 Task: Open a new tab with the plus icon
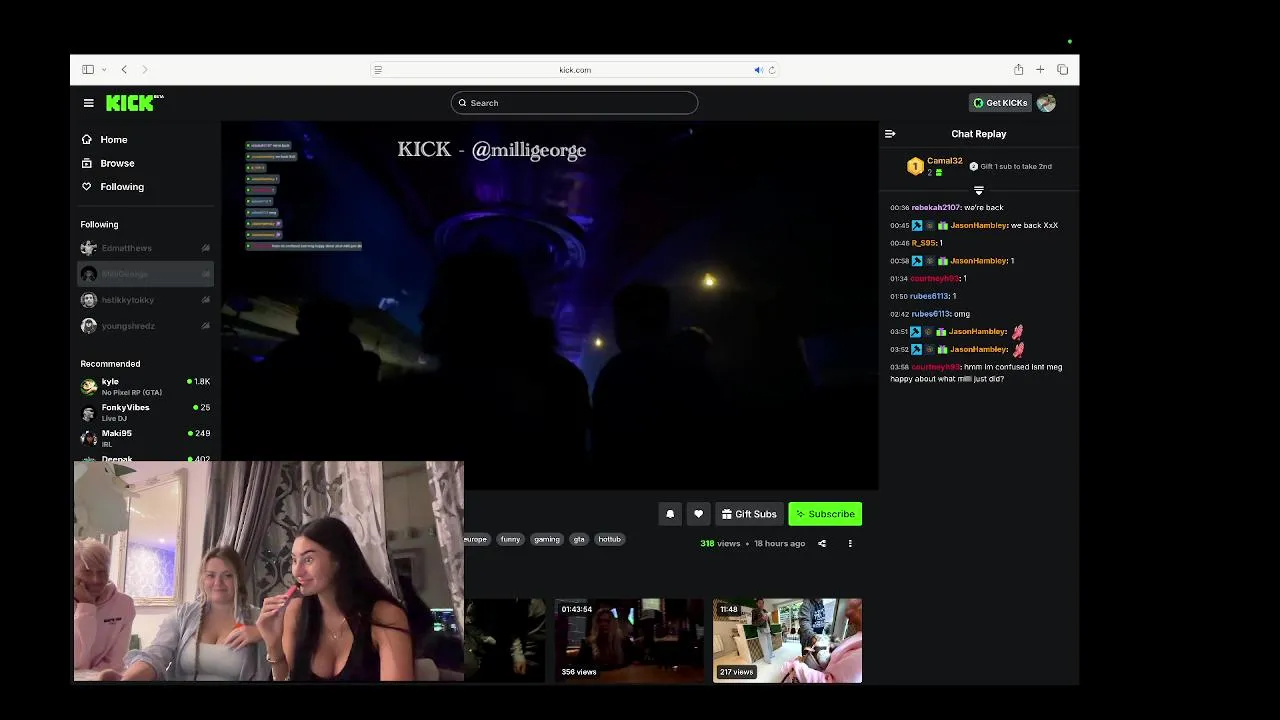click(1040, 70)
